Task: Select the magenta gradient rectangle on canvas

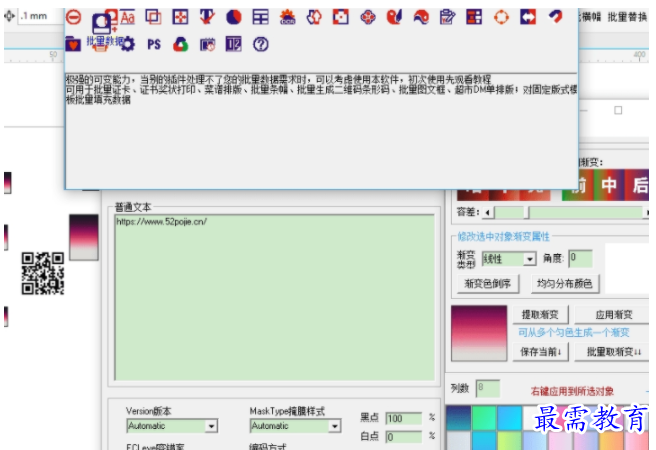Action: [x=84, y=237]
